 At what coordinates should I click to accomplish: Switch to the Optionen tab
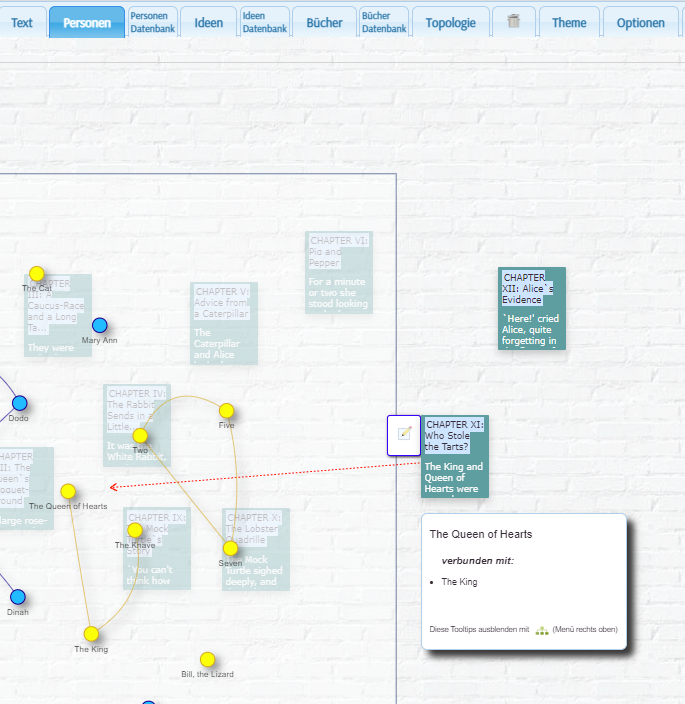(640, 22)
